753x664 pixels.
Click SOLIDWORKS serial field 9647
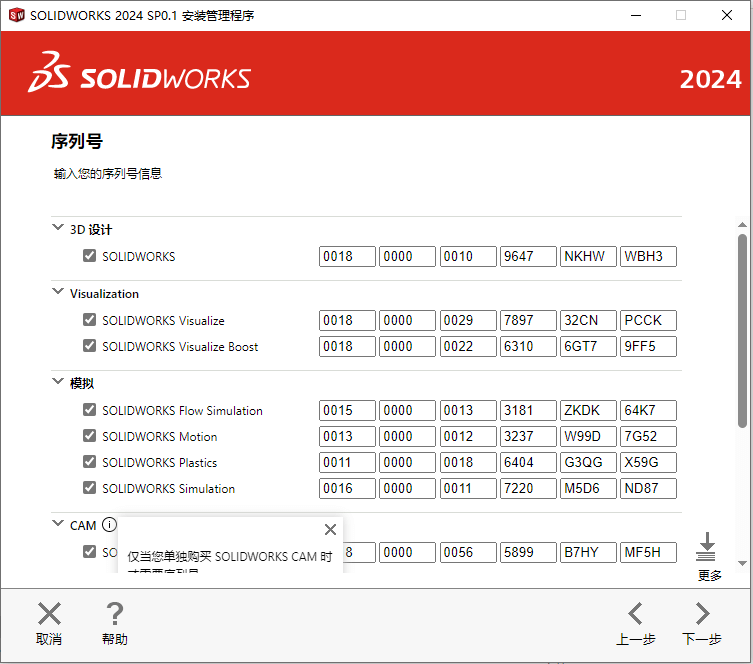pyautogui.click(x=528, y=256)
